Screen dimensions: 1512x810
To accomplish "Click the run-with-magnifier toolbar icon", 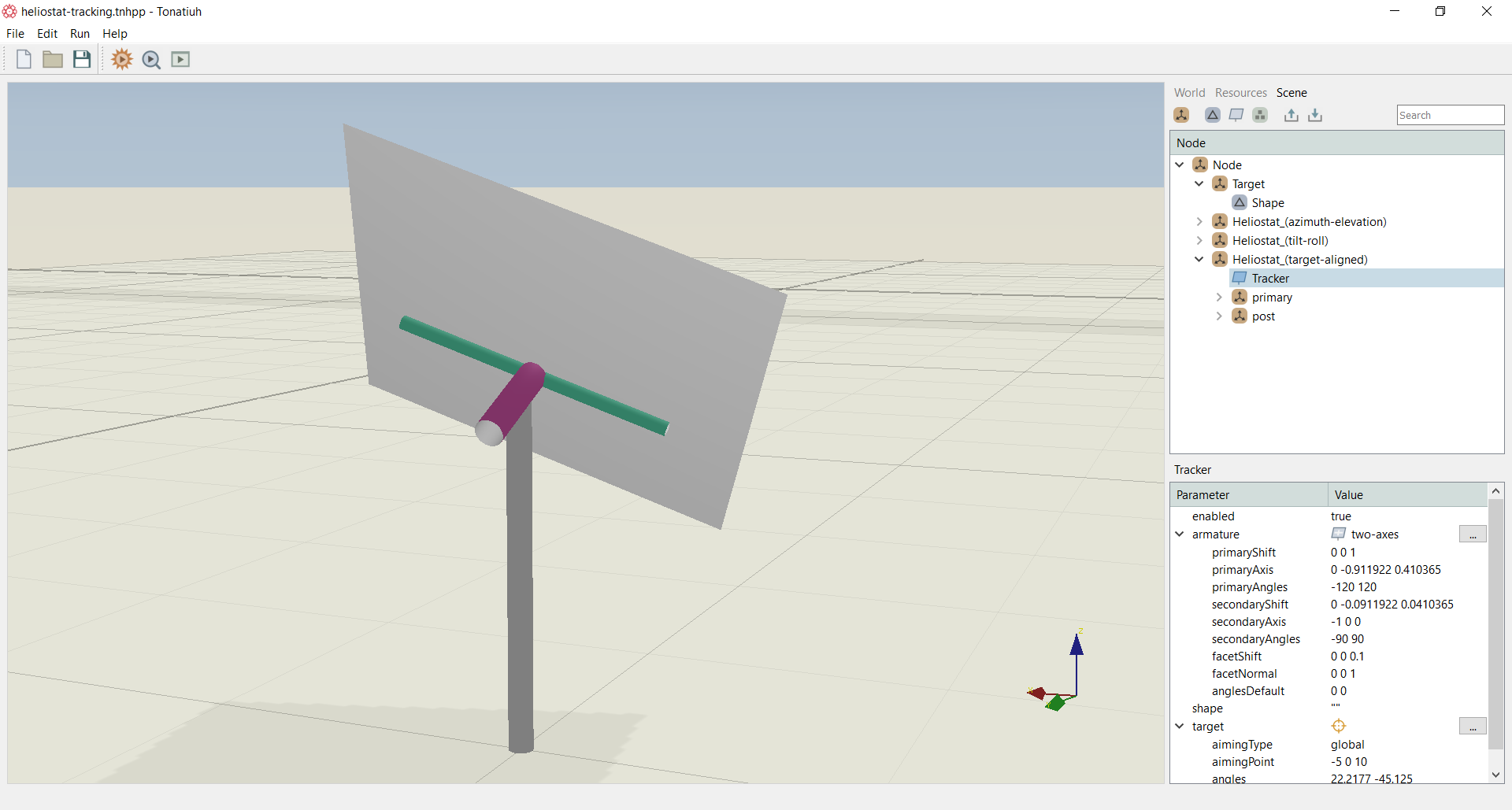I will [x=151, y=60].
